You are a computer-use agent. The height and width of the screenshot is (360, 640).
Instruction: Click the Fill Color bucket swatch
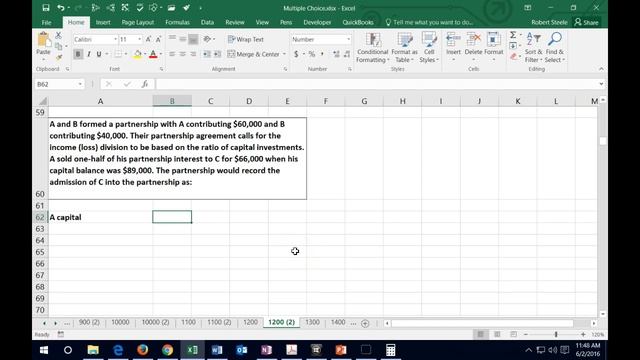click(138, 54)
